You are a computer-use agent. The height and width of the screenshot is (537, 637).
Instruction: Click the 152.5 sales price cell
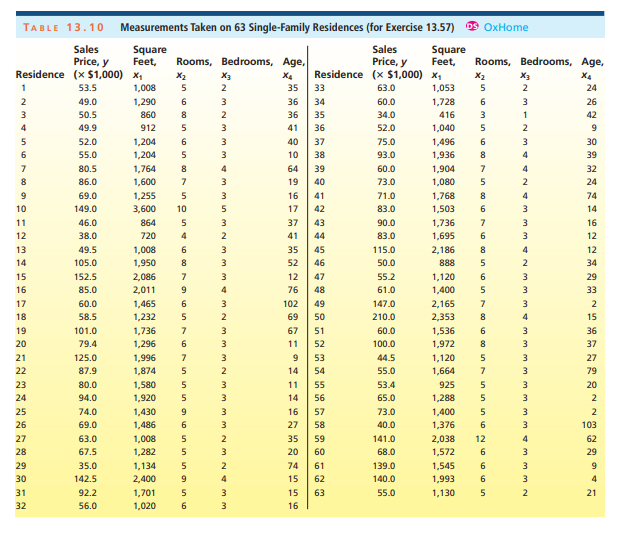click(x=86, y=275)
